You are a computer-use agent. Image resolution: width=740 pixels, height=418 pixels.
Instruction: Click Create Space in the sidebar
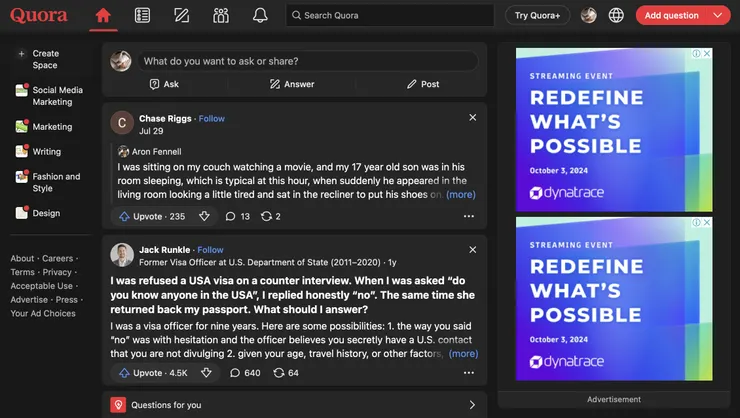pos(45,59)
